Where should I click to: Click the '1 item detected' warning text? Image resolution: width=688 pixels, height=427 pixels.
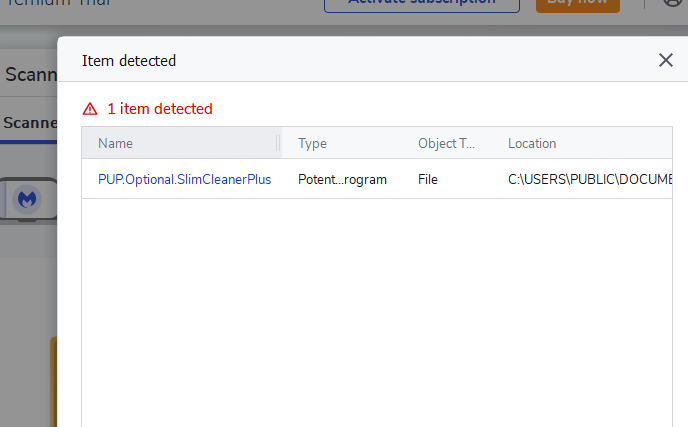pyautogui.click(x=160, y=109)
